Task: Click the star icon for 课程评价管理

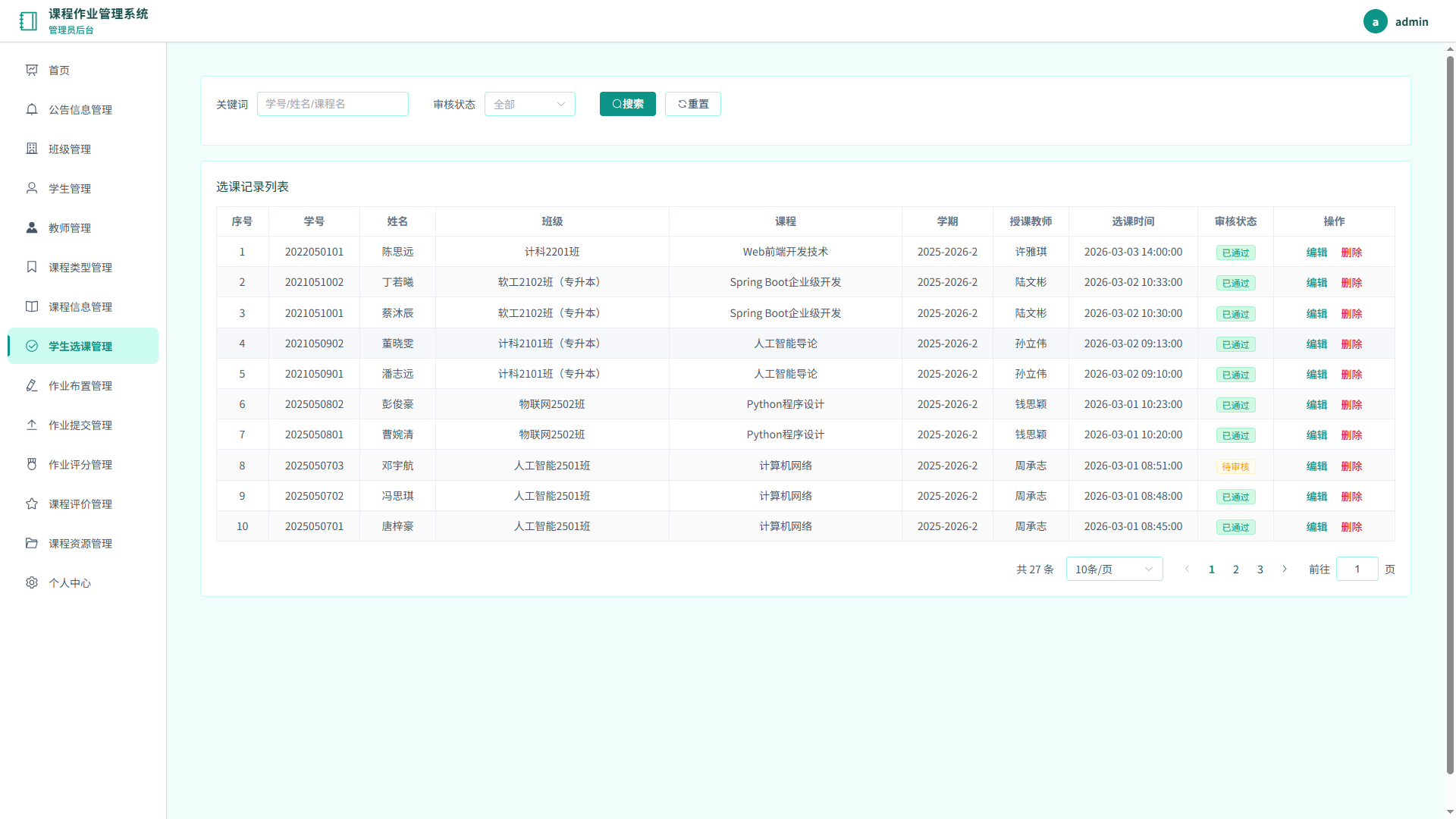Action: point(32,504)
